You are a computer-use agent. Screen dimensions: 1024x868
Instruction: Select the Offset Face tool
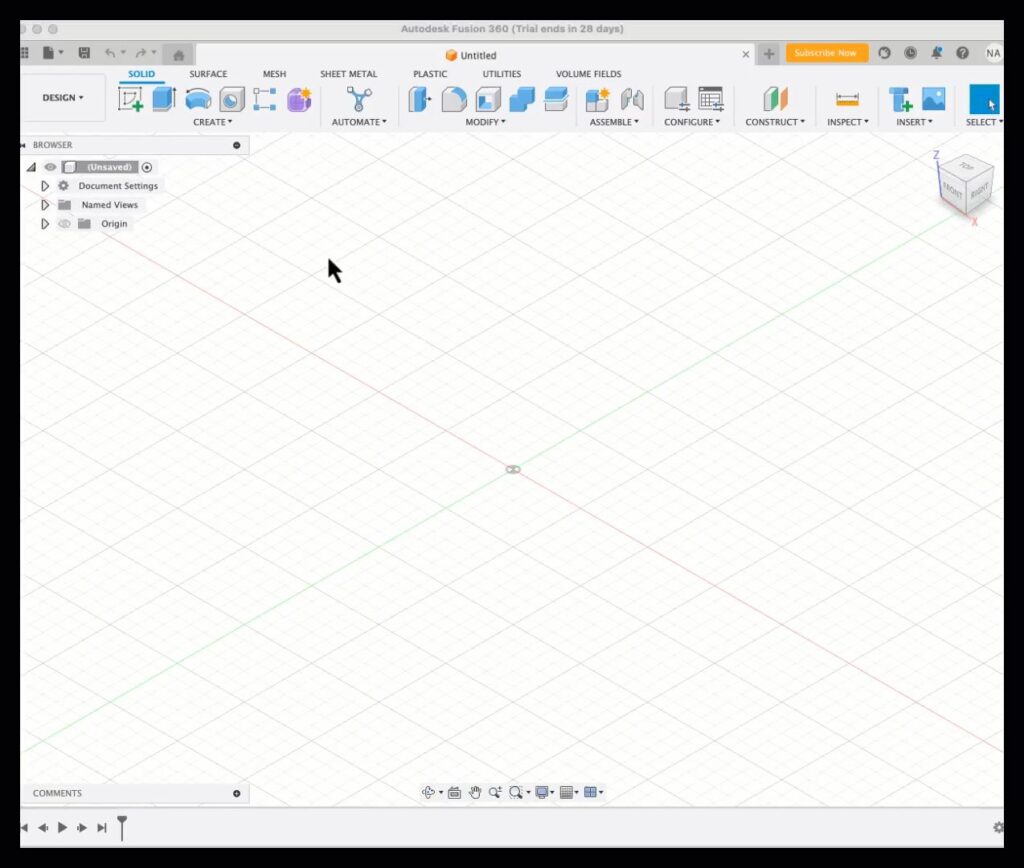click(556, 99)
